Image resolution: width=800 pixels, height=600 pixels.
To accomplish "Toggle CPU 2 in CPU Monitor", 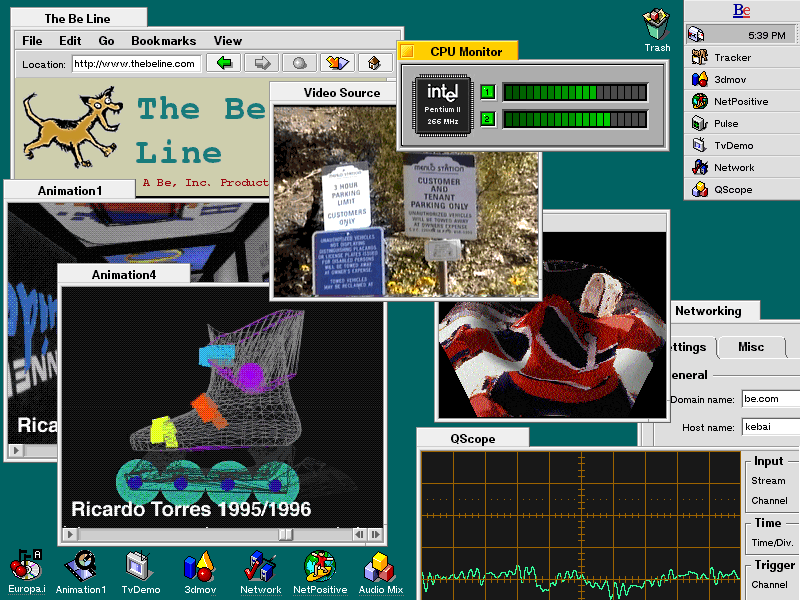I will point(488,120).
